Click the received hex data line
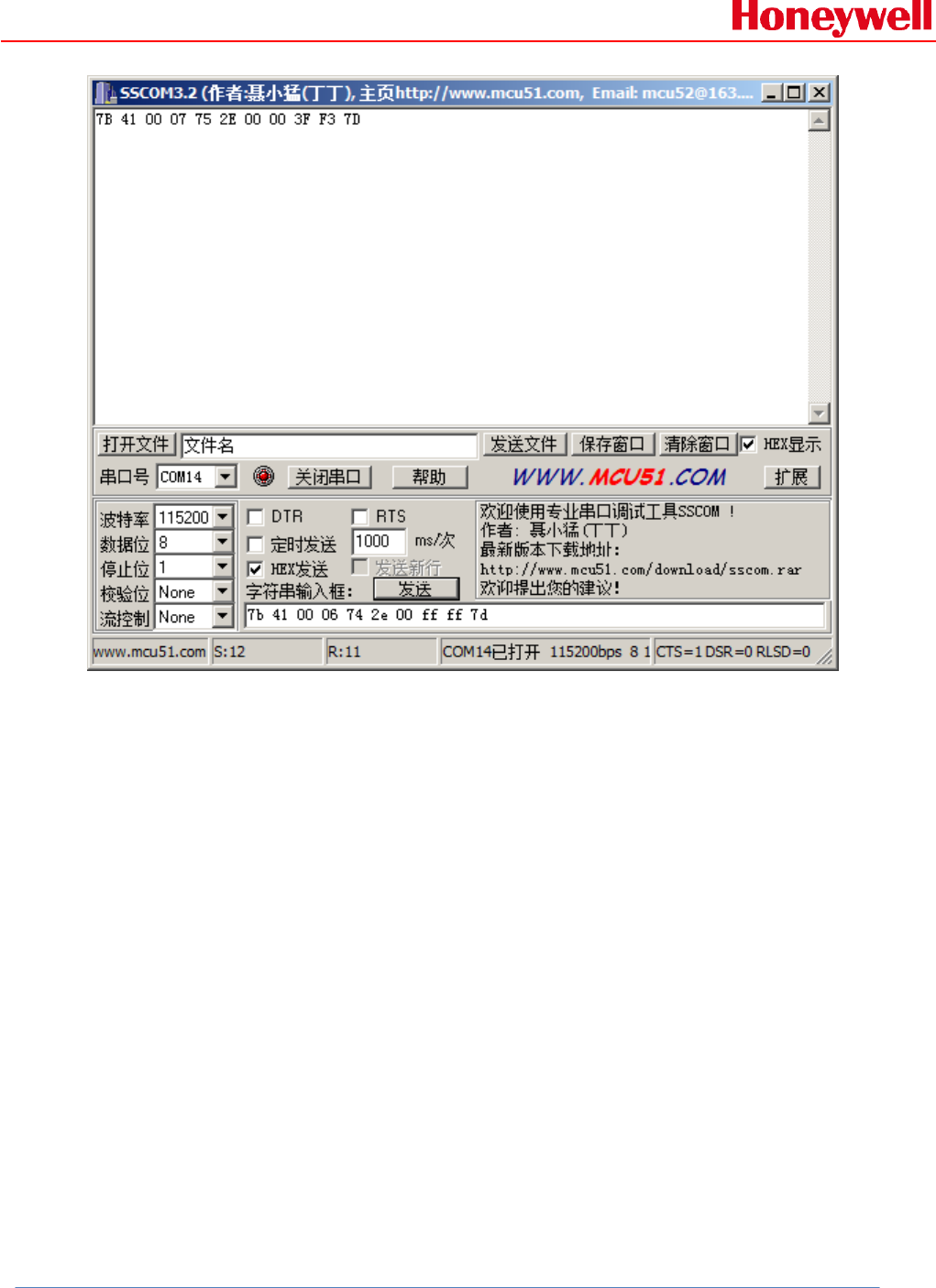936x1288 pixels. (x=228, y=119)
